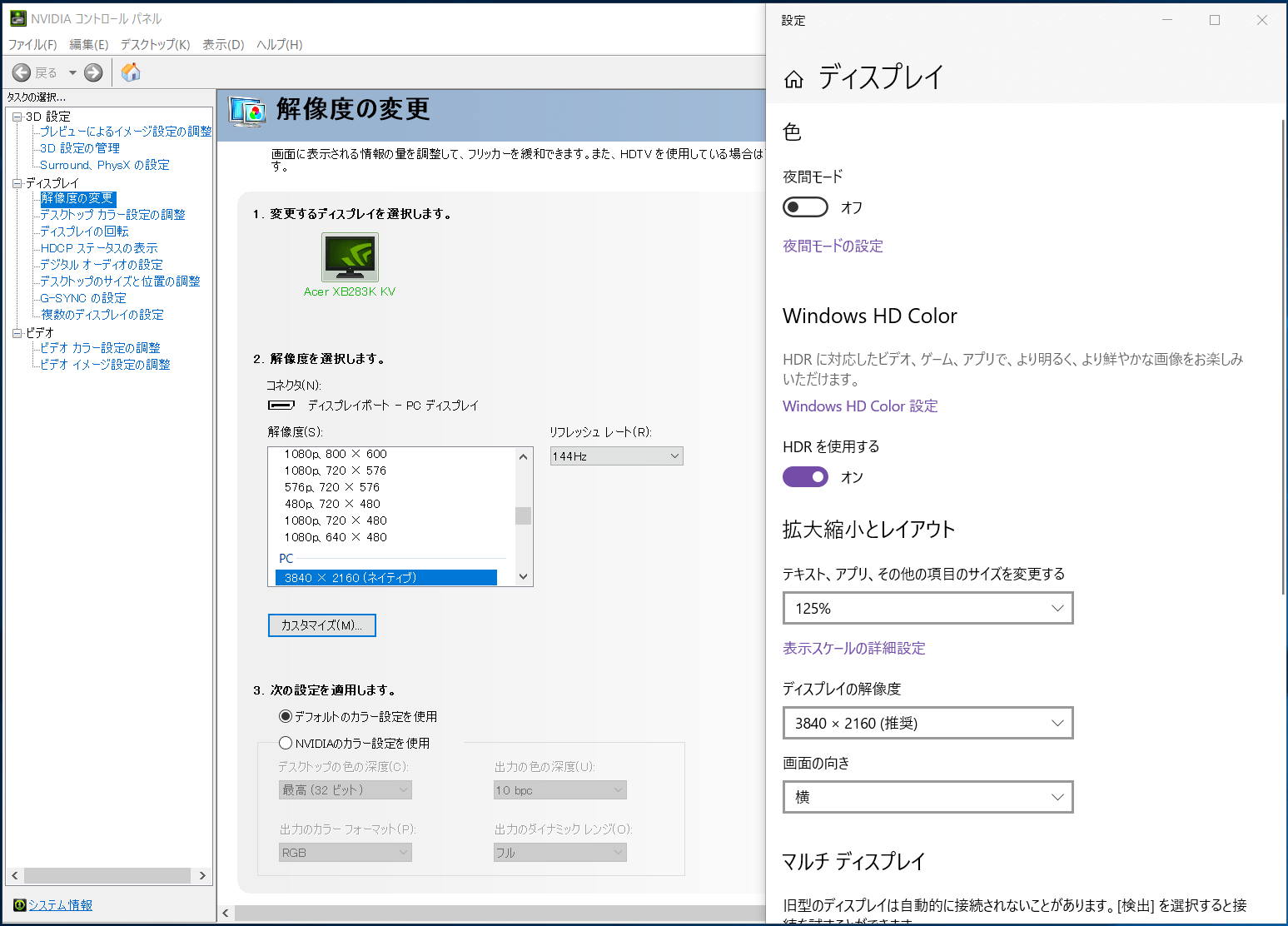The height and width of the screenshot is (926, 1288).
Task: Open 夜間モードの設定 link
Action: tap(833, 246)
